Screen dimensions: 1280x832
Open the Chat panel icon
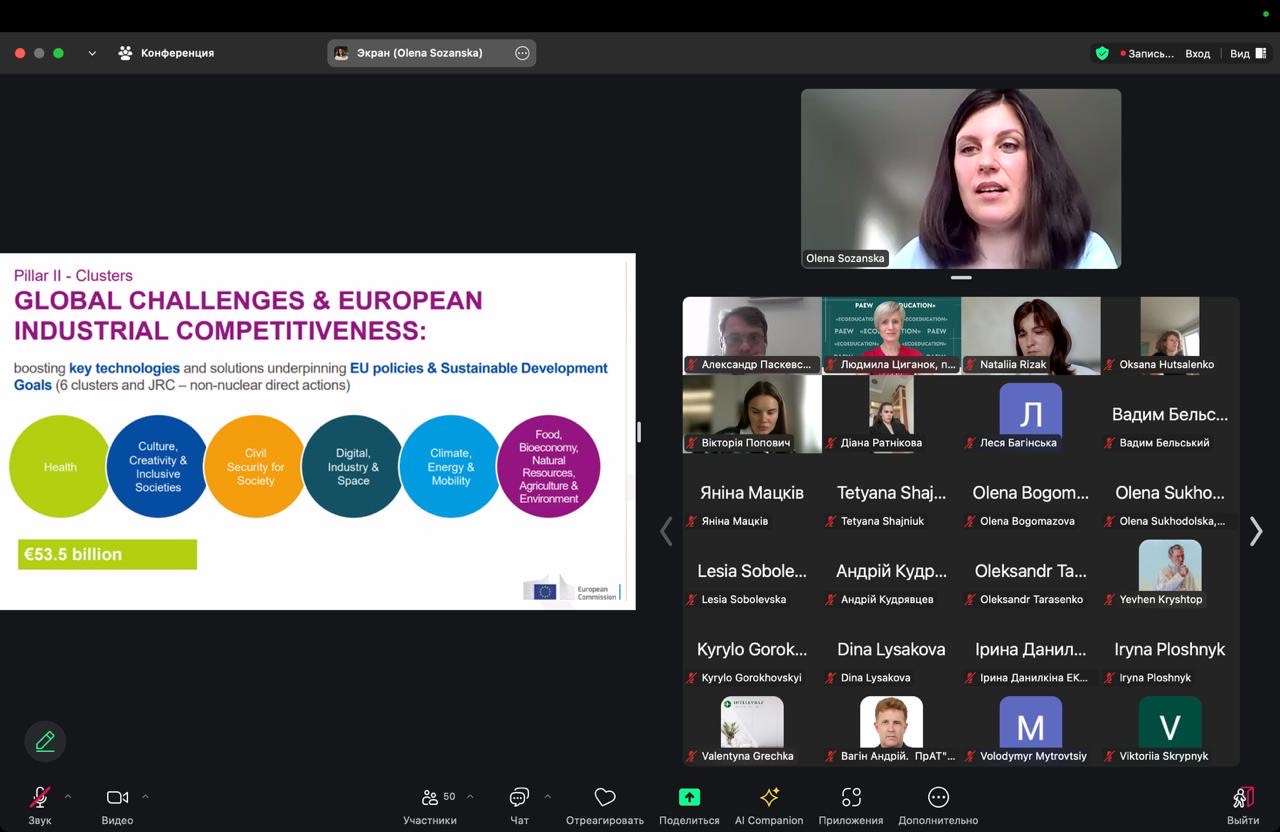coord(519,798)
